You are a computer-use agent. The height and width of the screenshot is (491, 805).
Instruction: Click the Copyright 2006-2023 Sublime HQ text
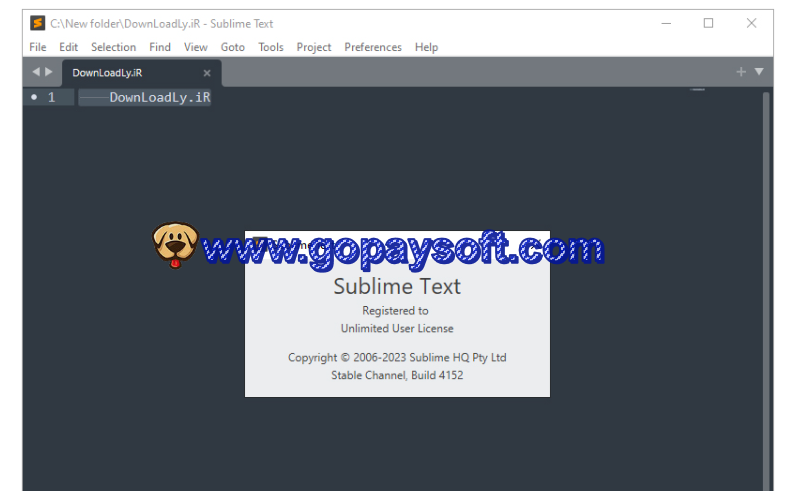click(397, 357)
